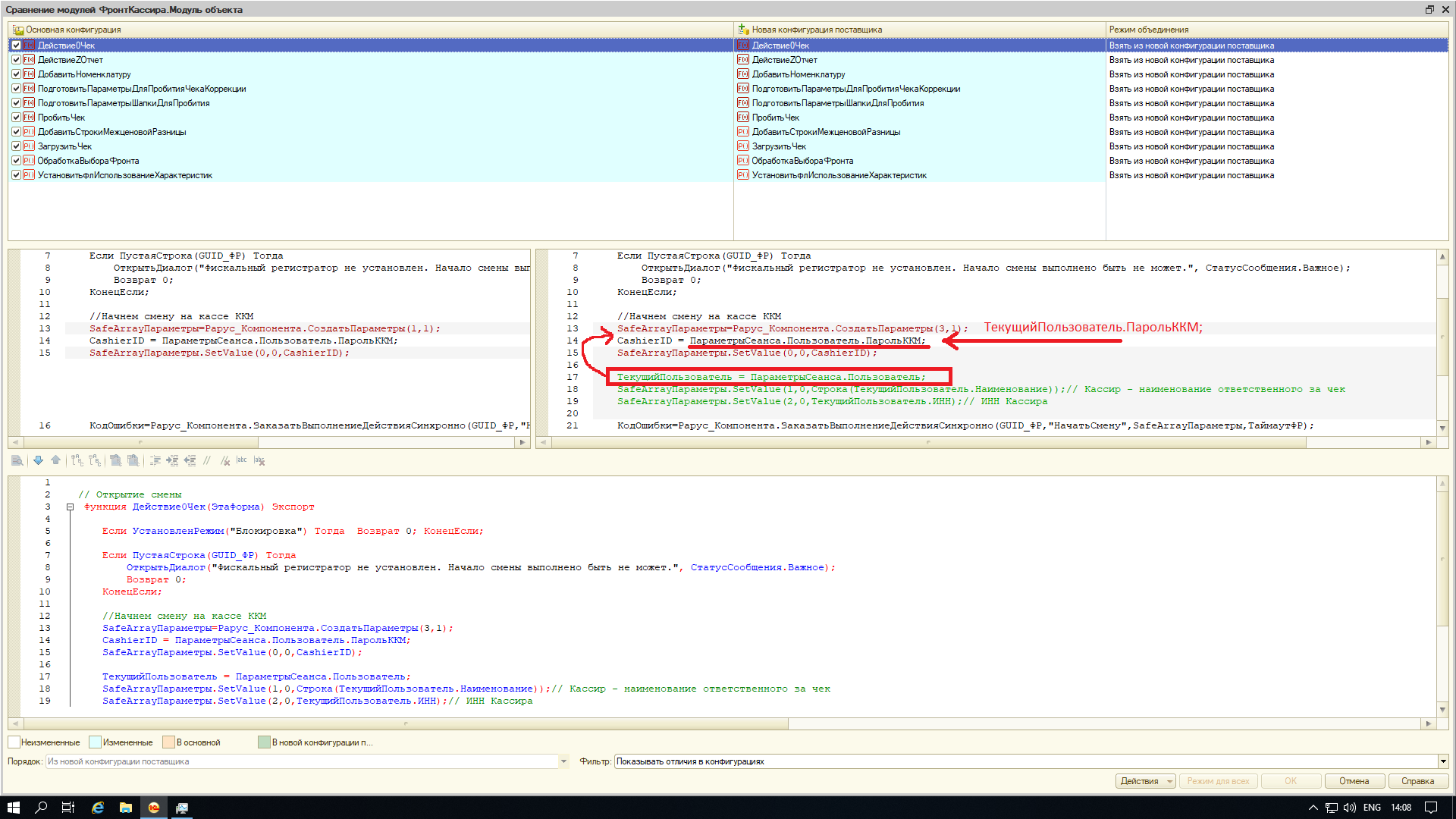Viewport: 1456px width, 819px height.
Task: Go to next difference with blue down arrow
Action: (38, 460)
